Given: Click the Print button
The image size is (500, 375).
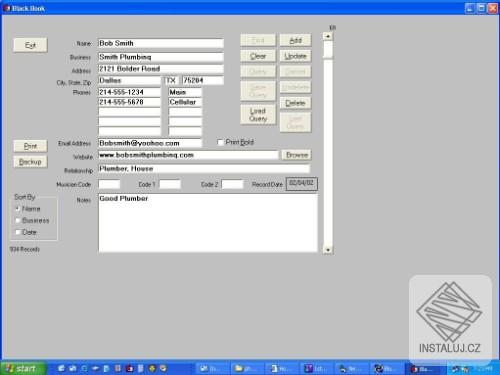Looking at the screenshot, I should pos(30,146).
